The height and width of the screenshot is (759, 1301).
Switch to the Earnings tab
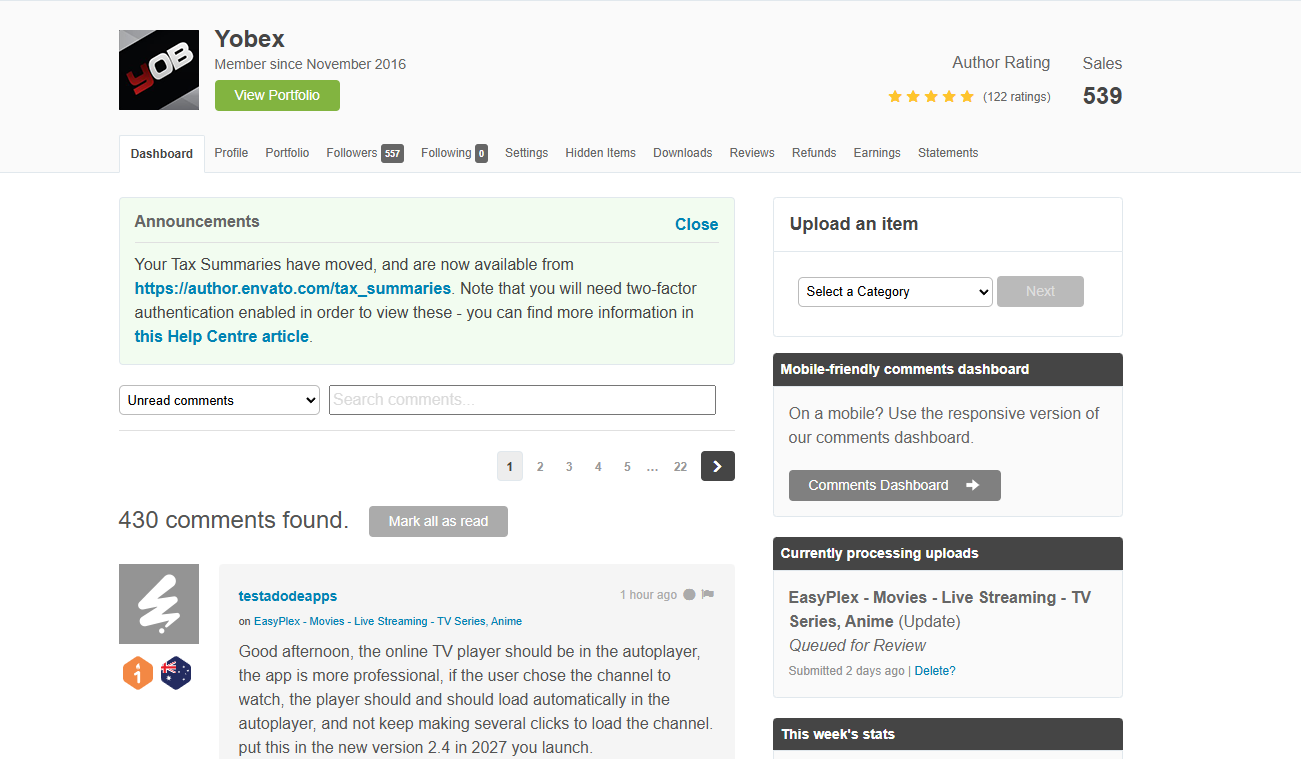coord(876,153)
